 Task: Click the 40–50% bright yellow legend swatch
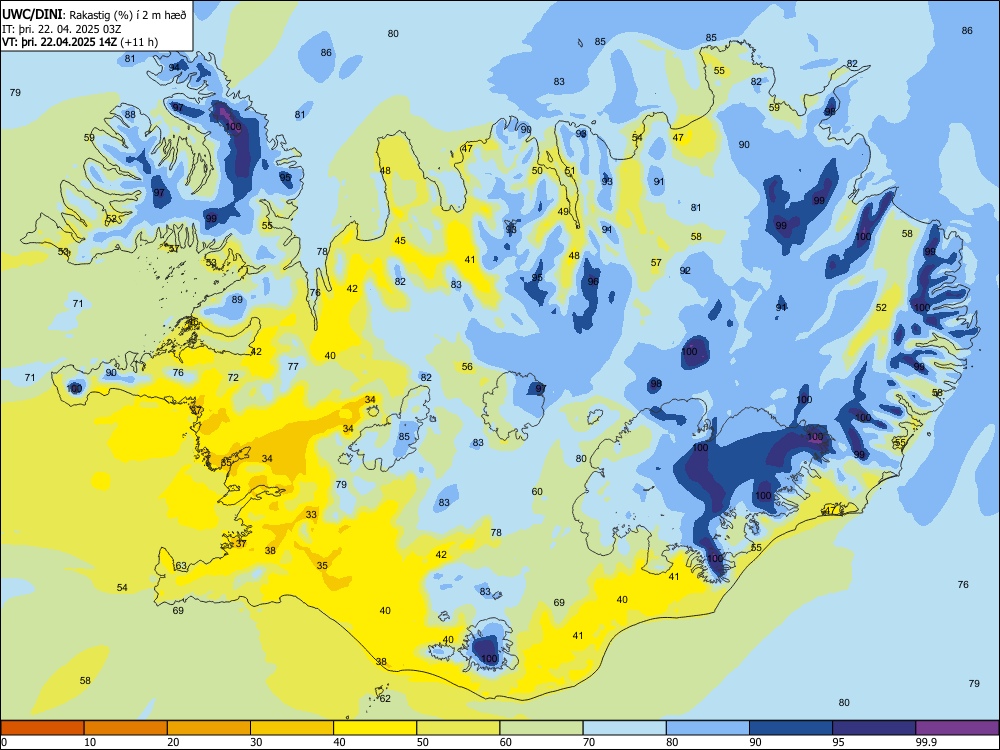coord(375,728)
